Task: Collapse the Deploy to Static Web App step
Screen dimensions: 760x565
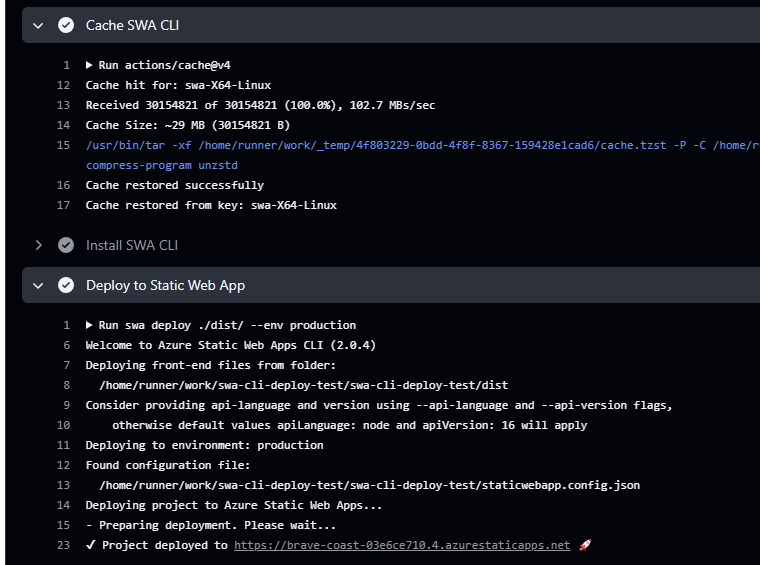Action: click(38, 285)
